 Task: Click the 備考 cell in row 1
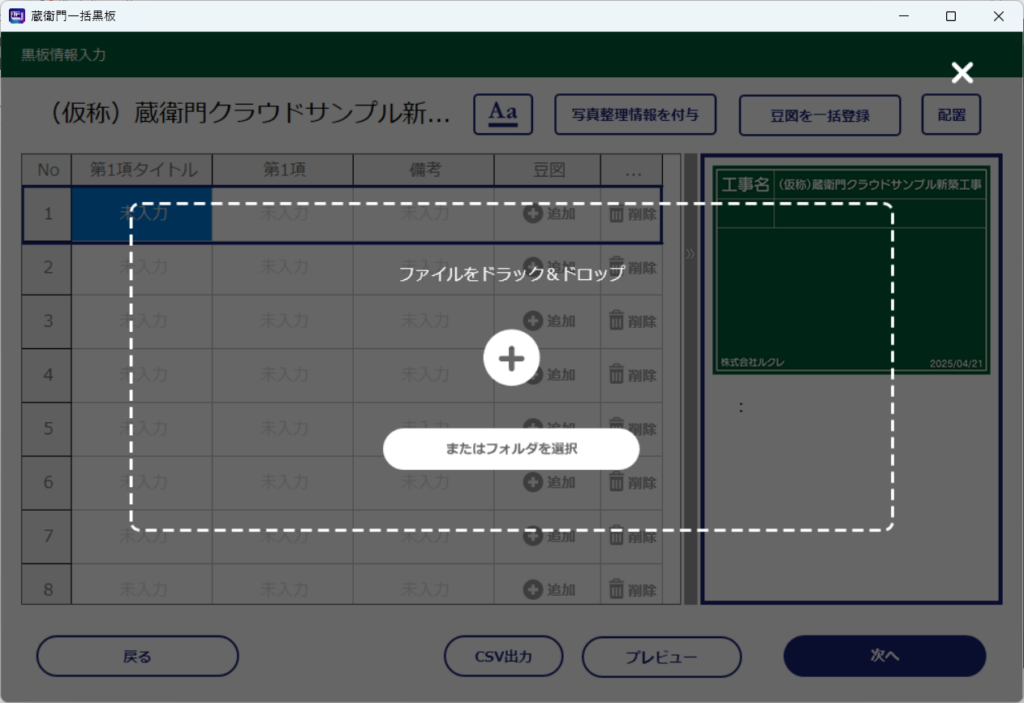424,214
